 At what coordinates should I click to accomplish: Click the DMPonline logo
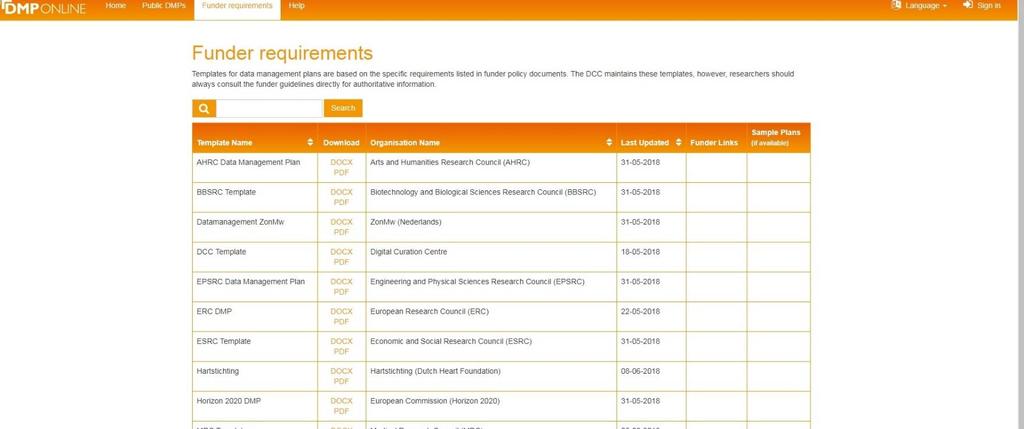coord(43,7)
